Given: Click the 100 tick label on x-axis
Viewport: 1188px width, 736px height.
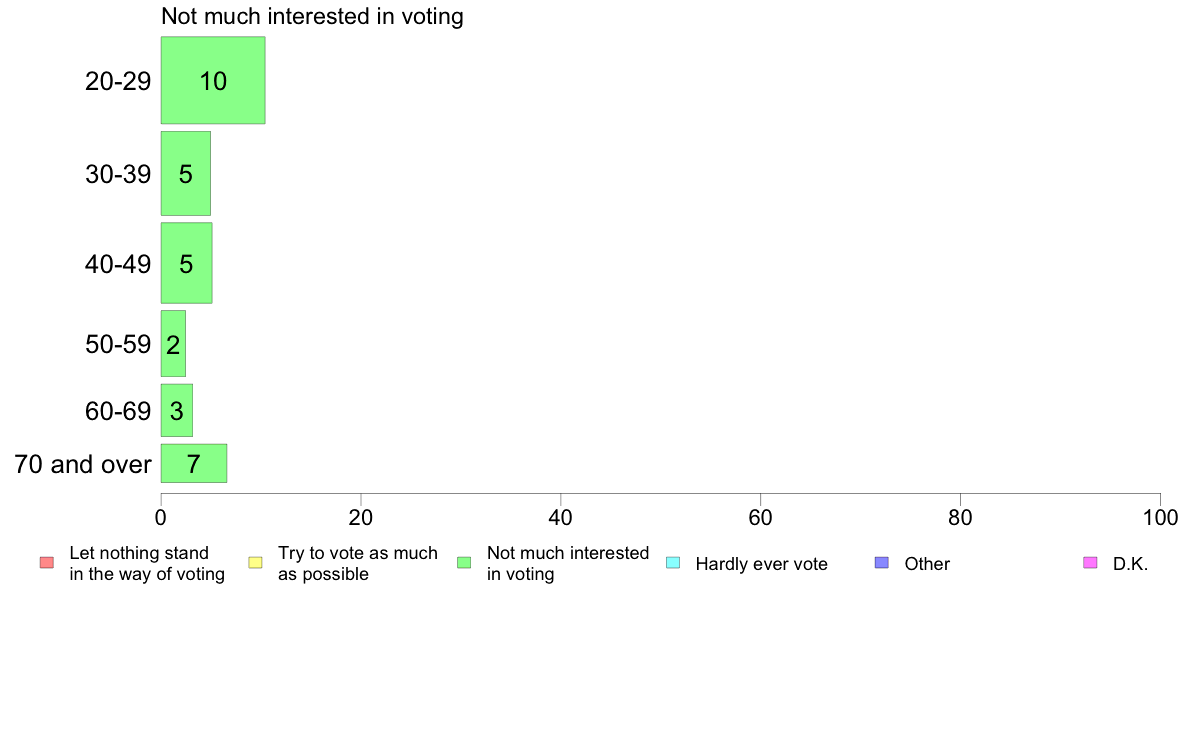Looking at the screenshot, I should click(x=1160, y=518).
